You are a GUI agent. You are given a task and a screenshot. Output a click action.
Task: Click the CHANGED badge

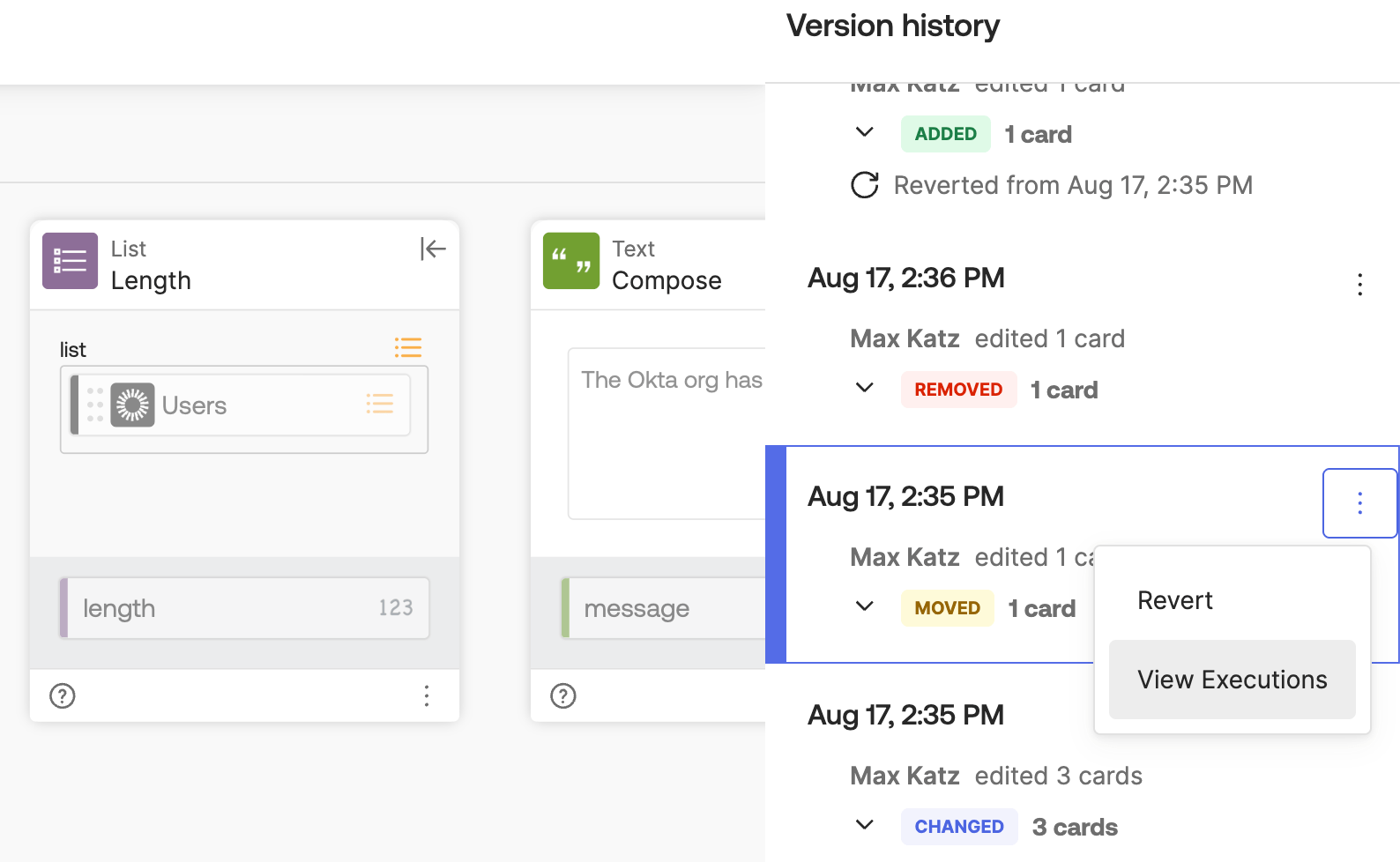(959, 827)
